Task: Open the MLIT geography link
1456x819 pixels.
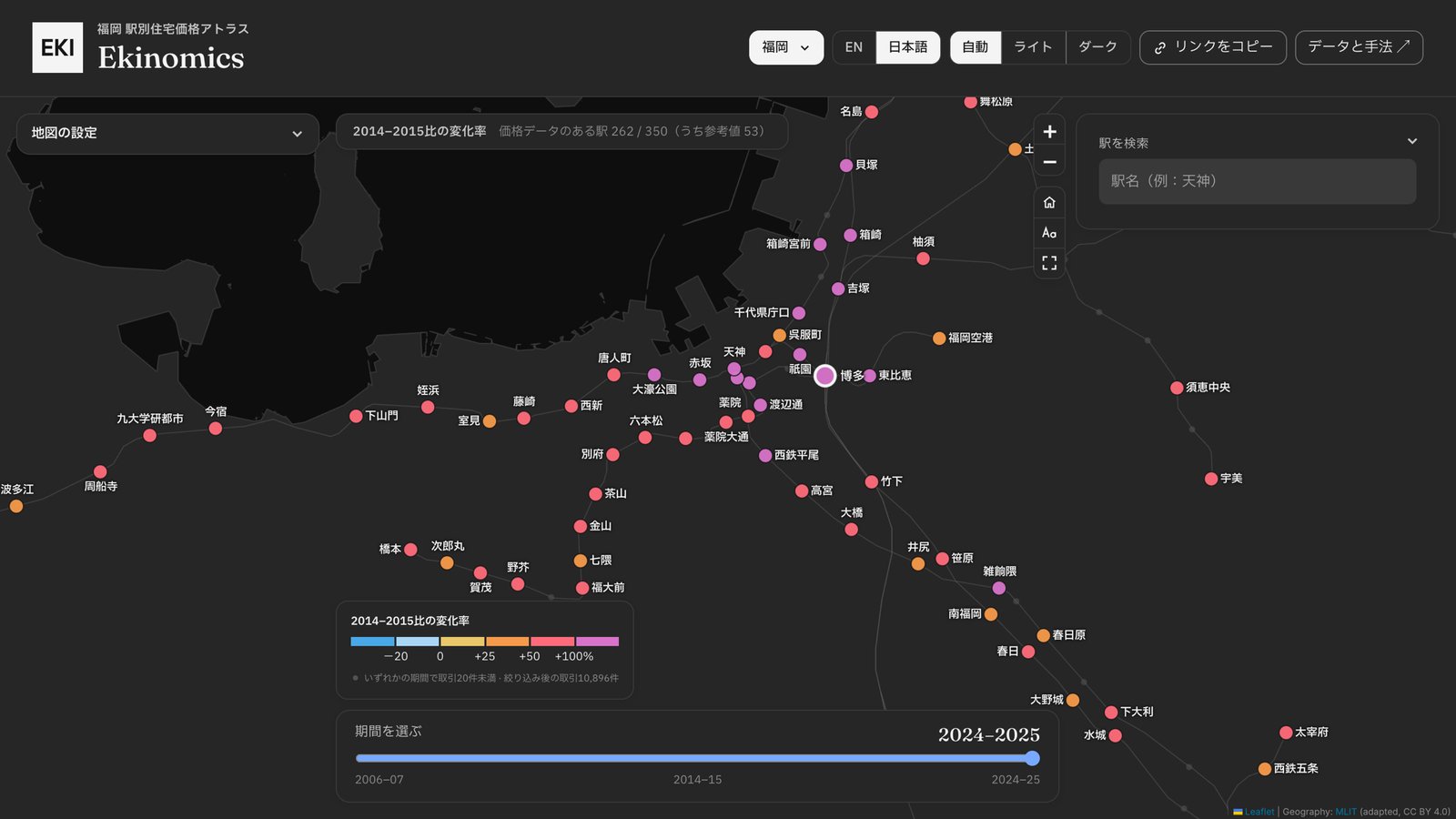Action: coord(1346,812)
